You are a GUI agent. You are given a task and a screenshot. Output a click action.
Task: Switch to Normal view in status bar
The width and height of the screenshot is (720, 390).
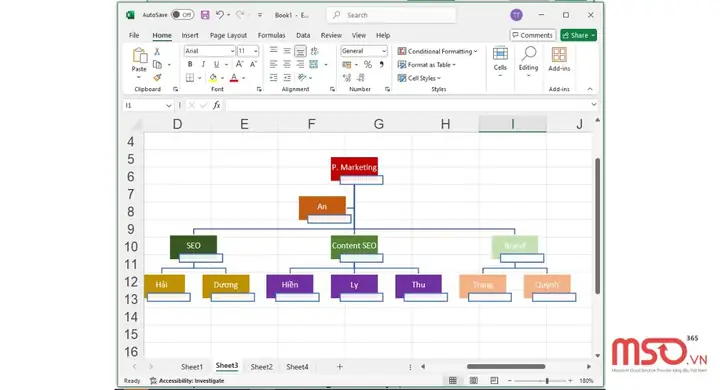(453, 380)
